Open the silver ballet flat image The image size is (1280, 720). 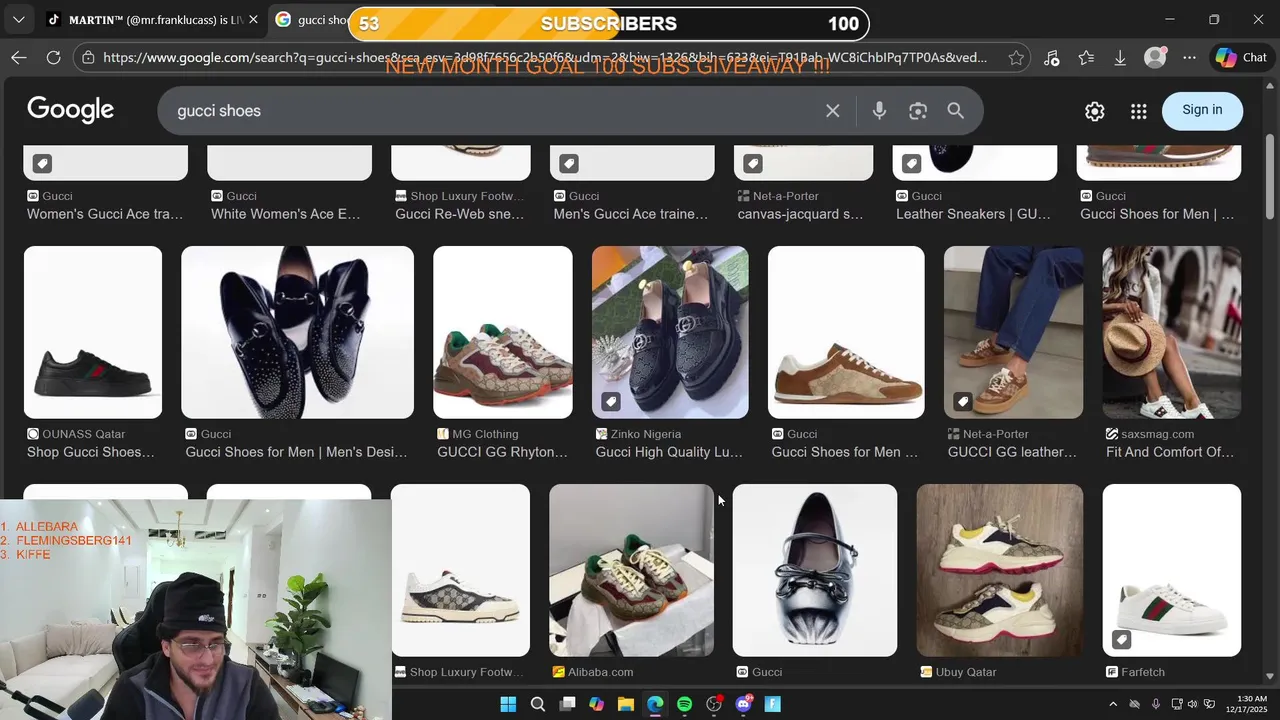(x=815, y=570)
